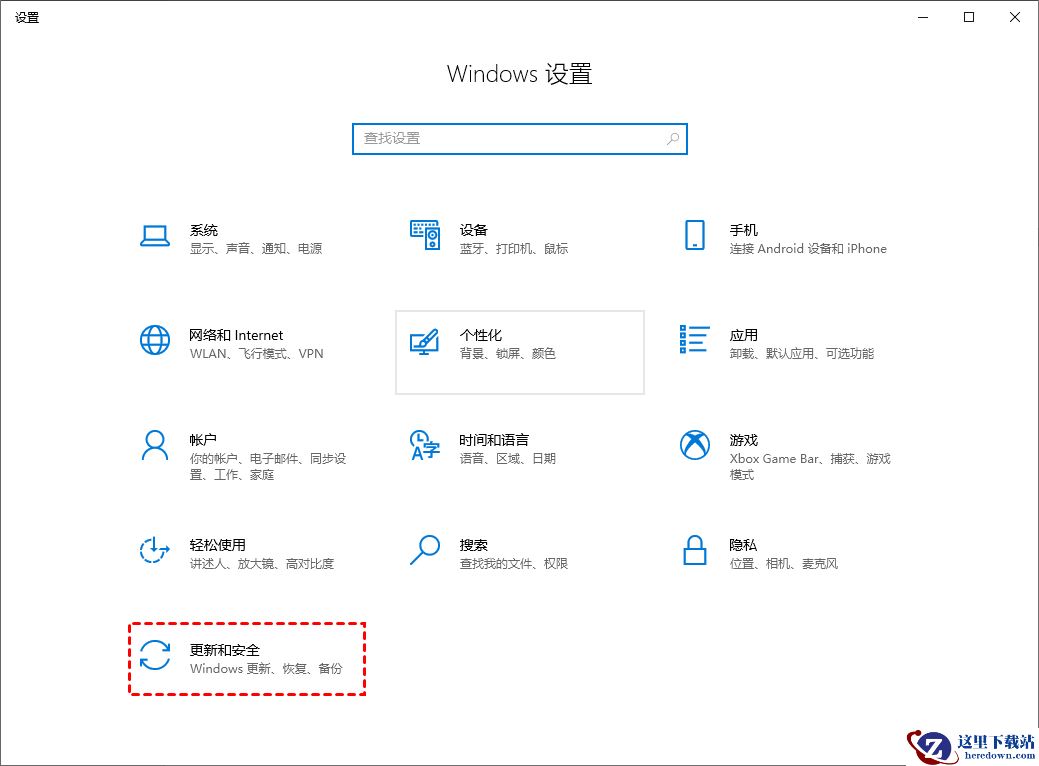Viewport: 1039px width, 766px height.
Task: Click the 帐户 person icon
Action: pos(154,445)
